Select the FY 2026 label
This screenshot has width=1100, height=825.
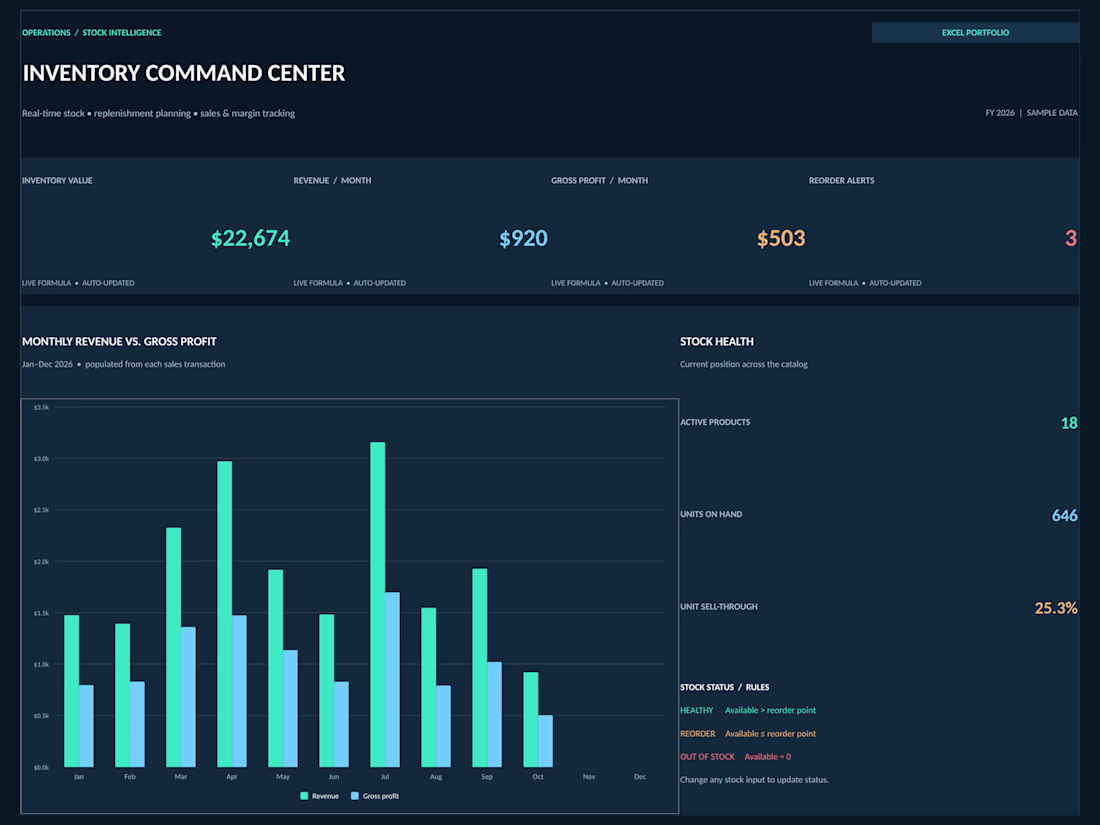point(1000,112)
